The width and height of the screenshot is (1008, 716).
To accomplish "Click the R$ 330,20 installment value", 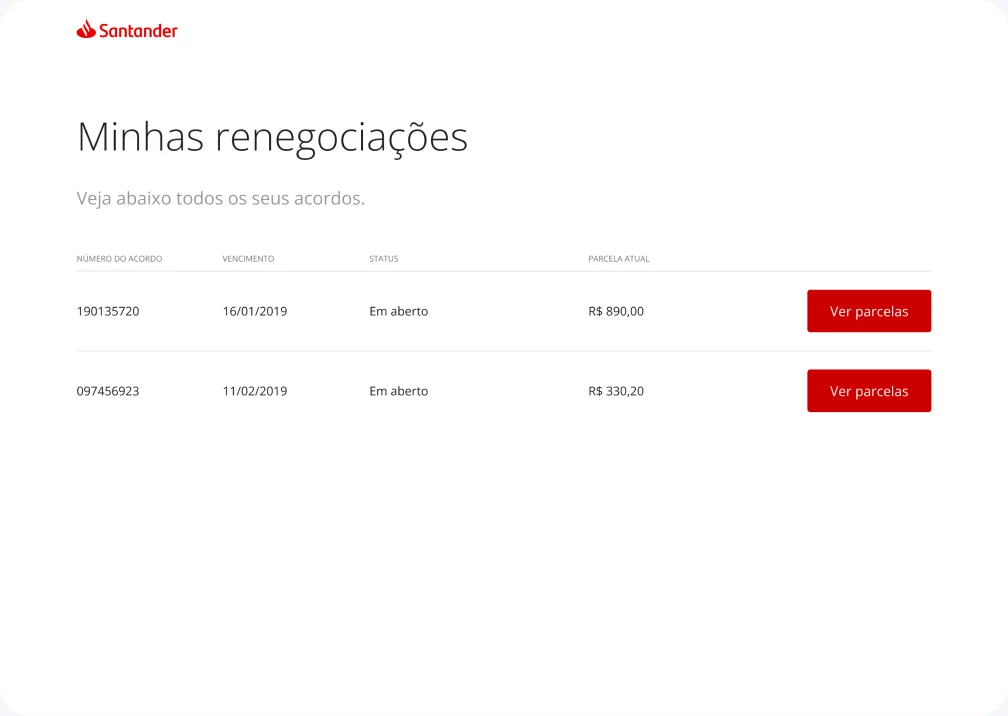I will pyautogui.click(x=616, y=391).
